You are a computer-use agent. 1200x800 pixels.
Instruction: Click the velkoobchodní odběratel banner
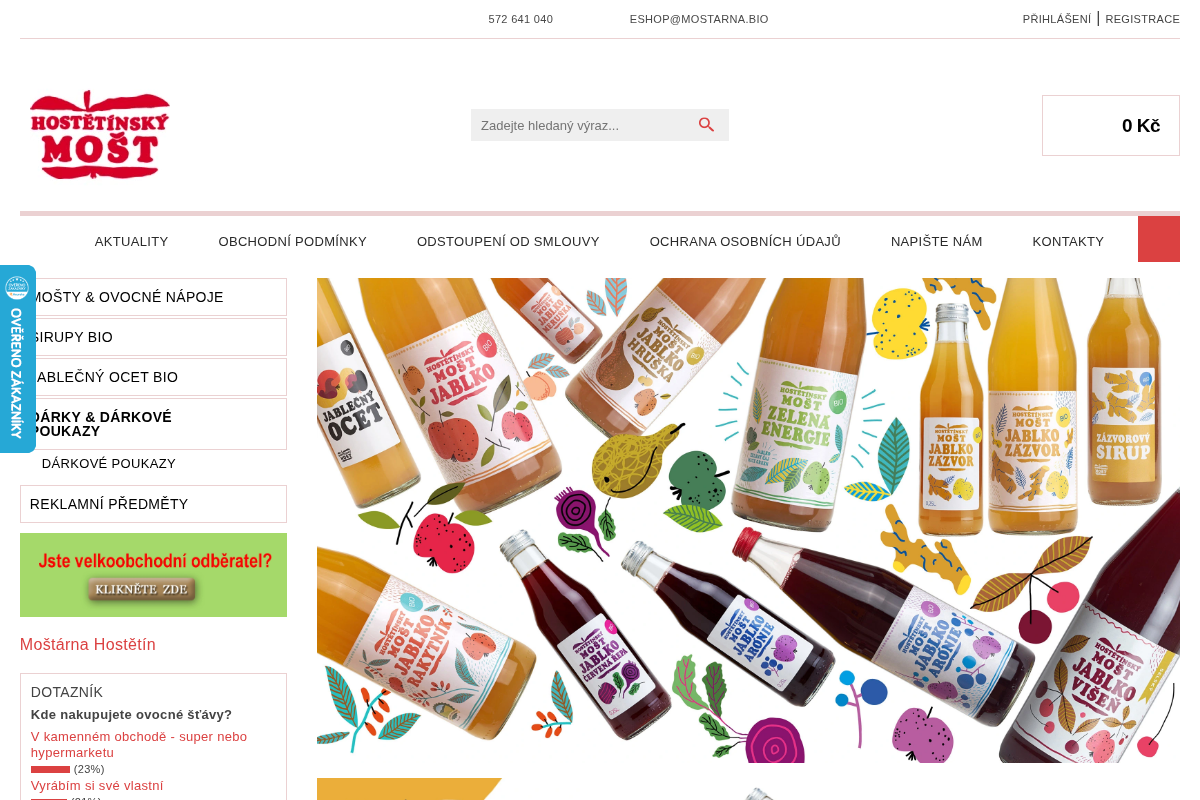pos(153,575)
